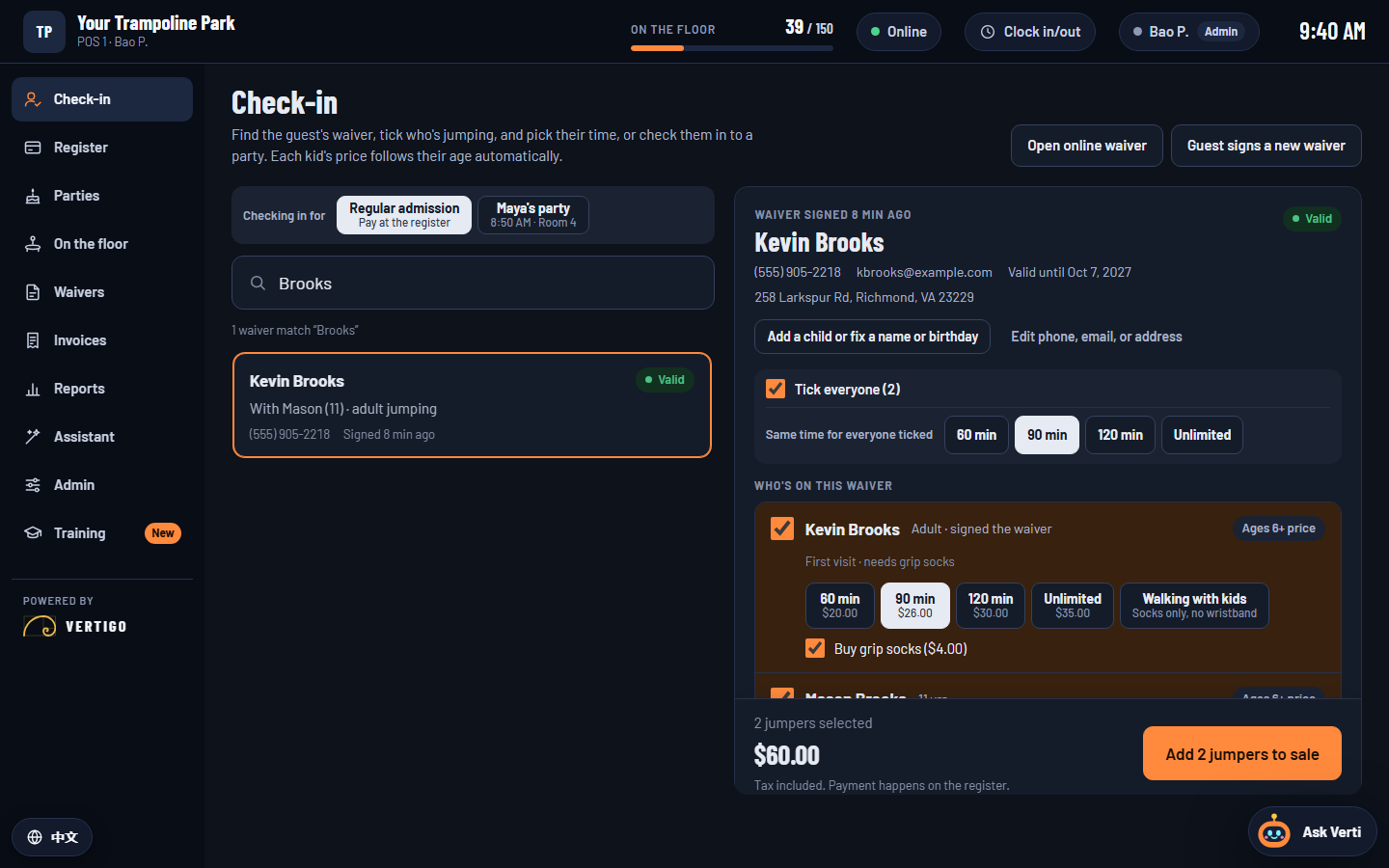Open the Waivers section
This screenshot has height=868, width=1389.
102,292
